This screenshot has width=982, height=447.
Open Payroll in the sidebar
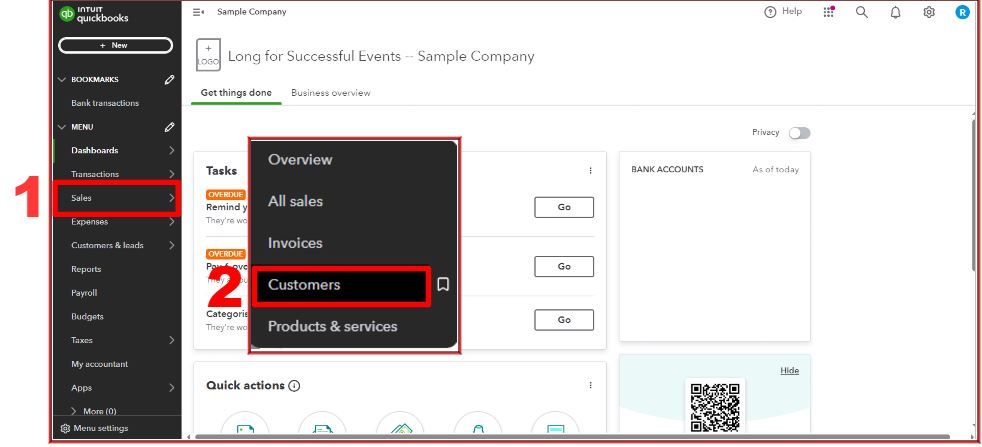point(84,293)
